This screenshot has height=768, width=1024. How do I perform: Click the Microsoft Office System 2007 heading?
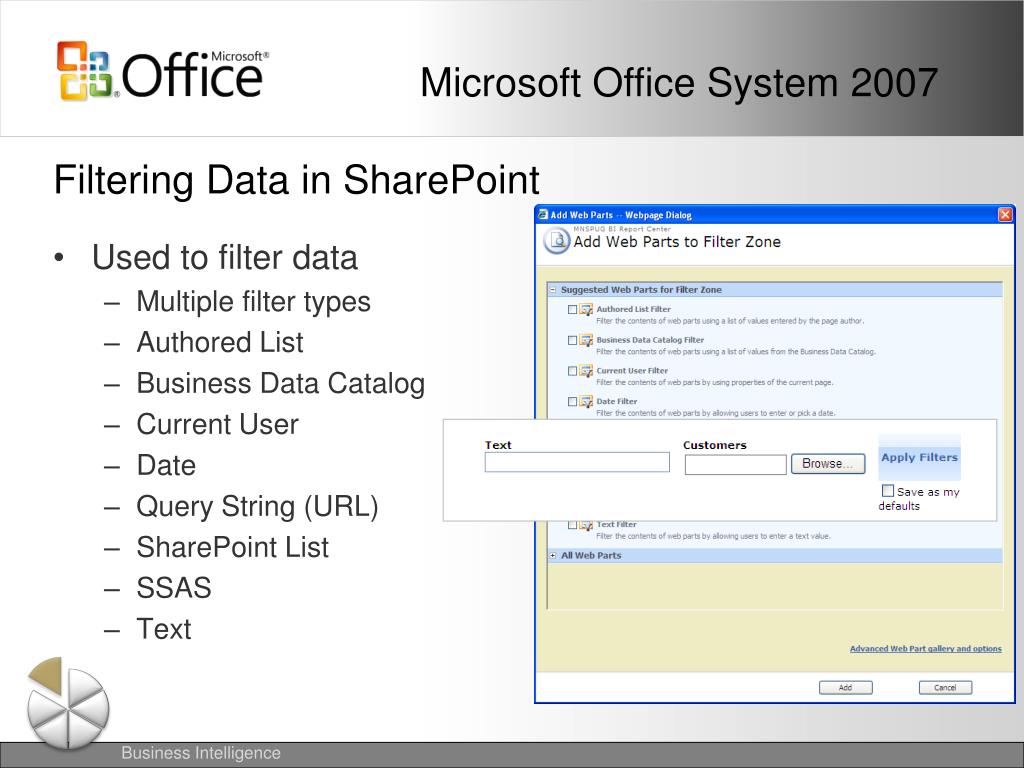point(679,83)
